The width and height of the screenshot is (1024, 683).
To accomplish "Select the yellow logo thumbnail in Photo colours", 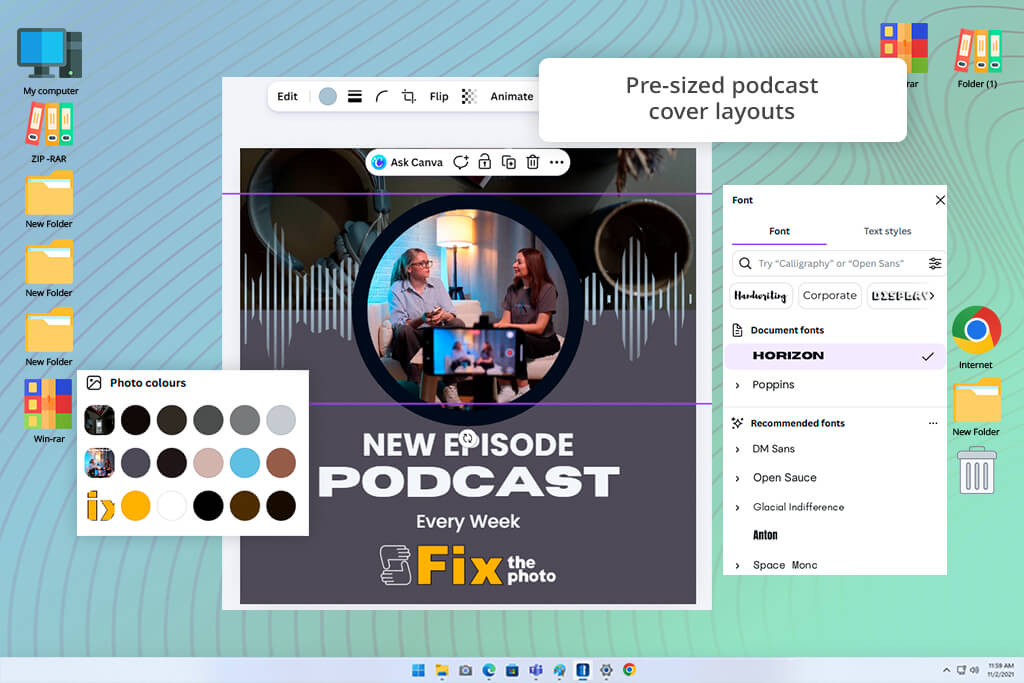I will pos(101,506).
